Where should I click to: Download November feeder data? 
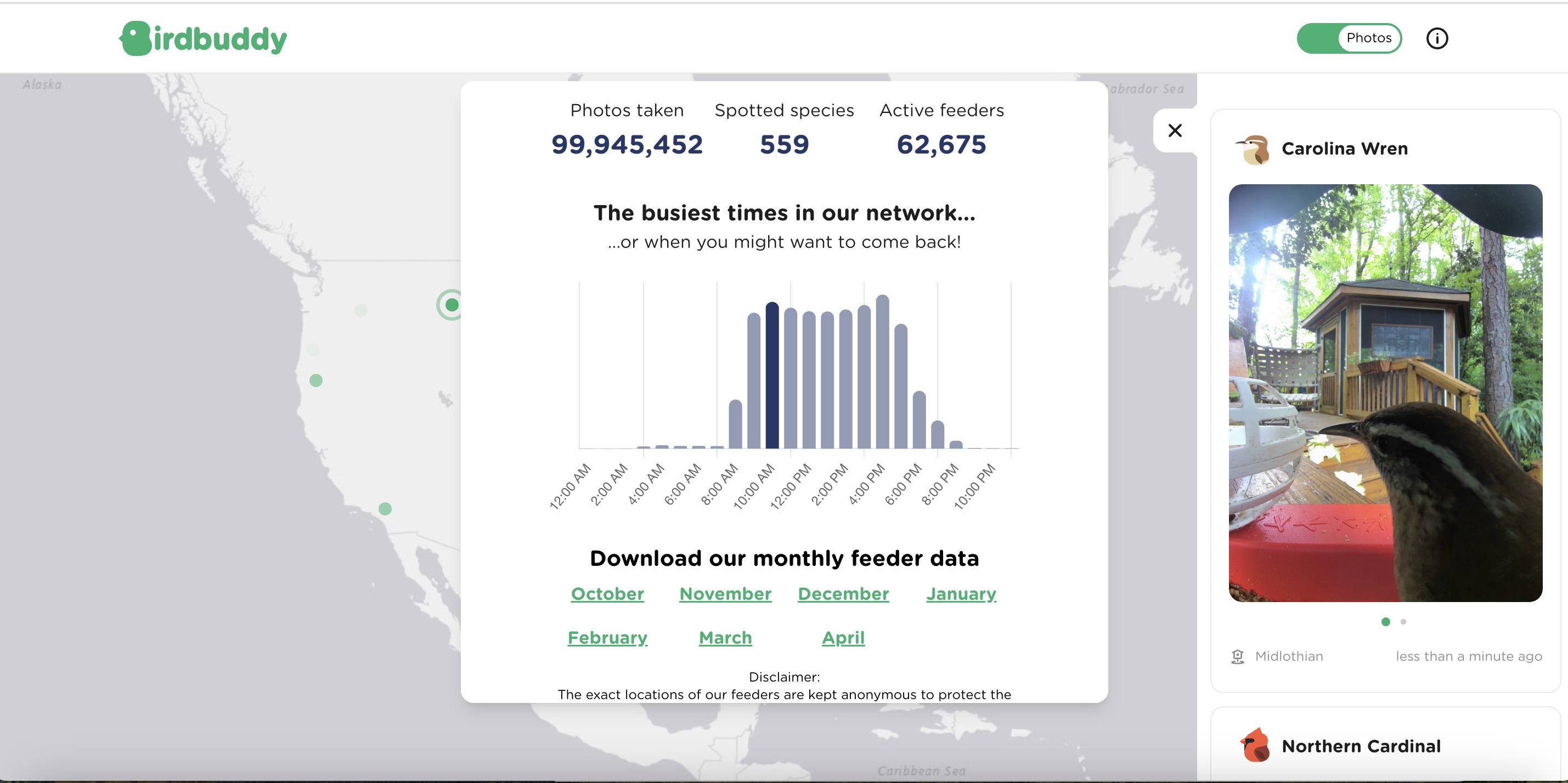point(725,594)
